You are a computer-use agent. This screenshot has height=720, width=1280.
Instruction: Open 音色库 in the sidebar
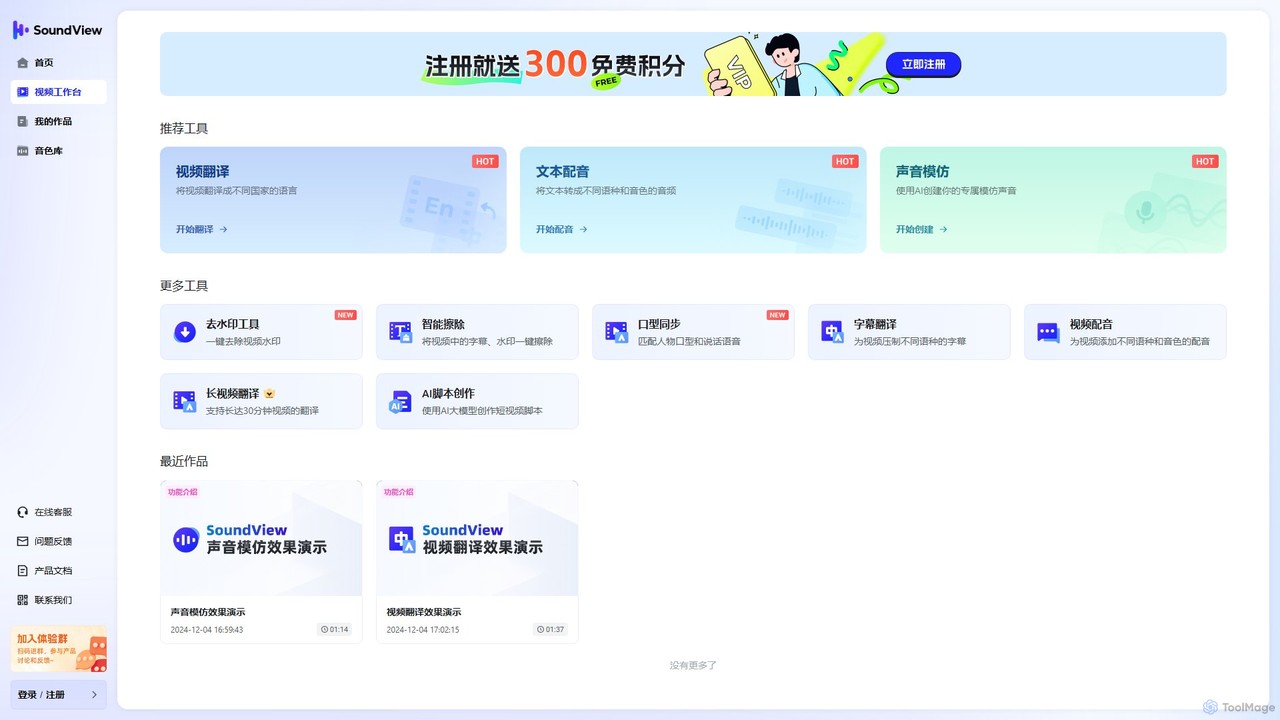click(58, 151)
